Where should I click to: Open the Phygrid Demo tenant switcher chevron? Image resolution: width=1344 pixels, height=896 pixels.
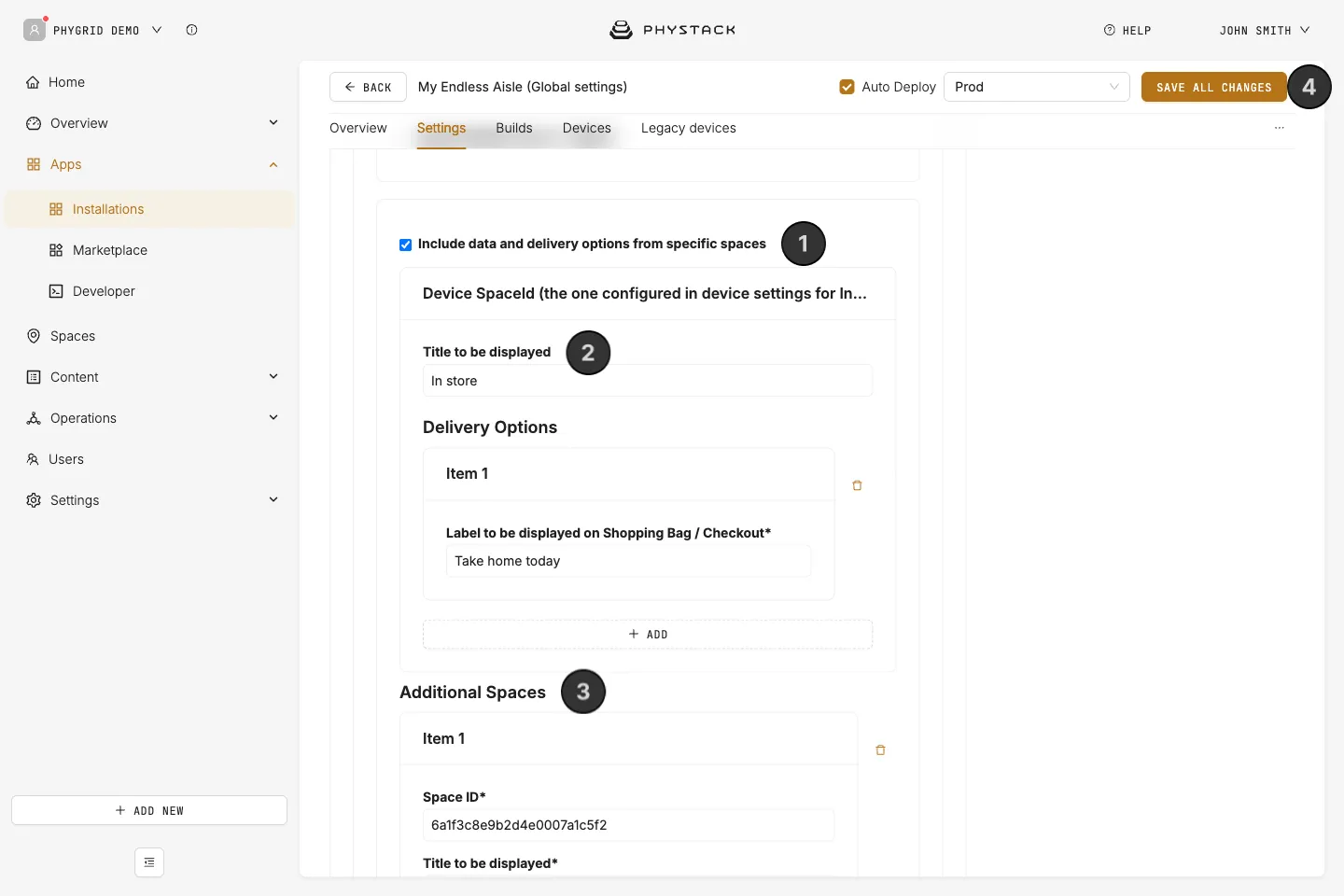click(x=157, y=30)
